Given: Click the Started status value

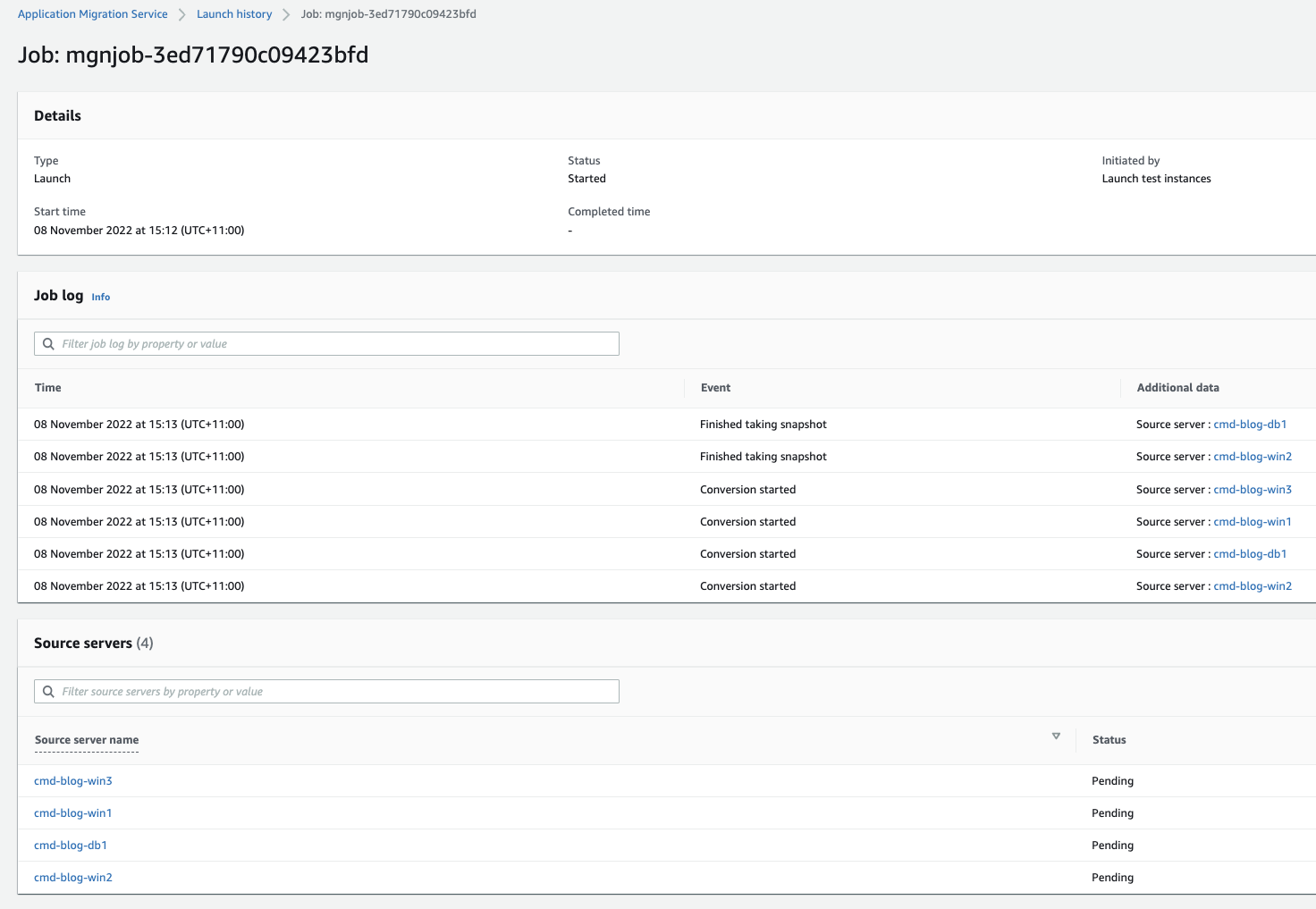Looking at the screenshot, I should pyautogui.click(x=586, y=179).
